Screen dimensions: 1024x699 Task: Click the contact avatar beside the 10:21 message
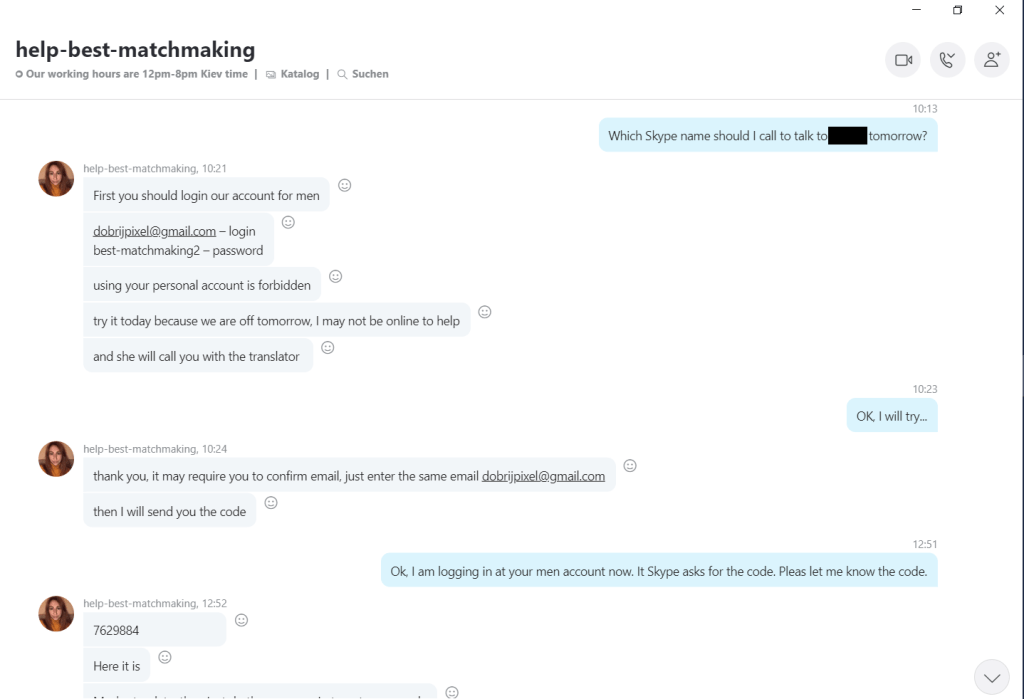coord(56,179)
